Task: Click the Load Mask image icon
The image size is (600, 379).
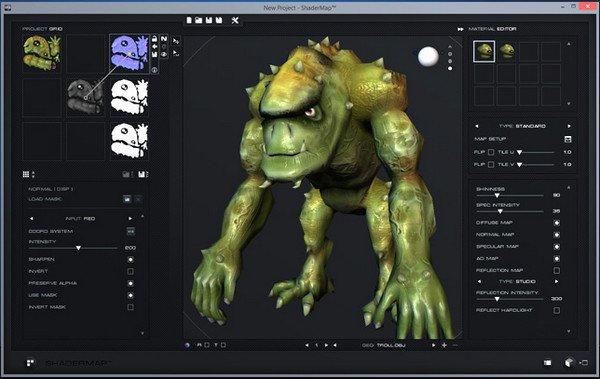Action: (x=127, y=199)
